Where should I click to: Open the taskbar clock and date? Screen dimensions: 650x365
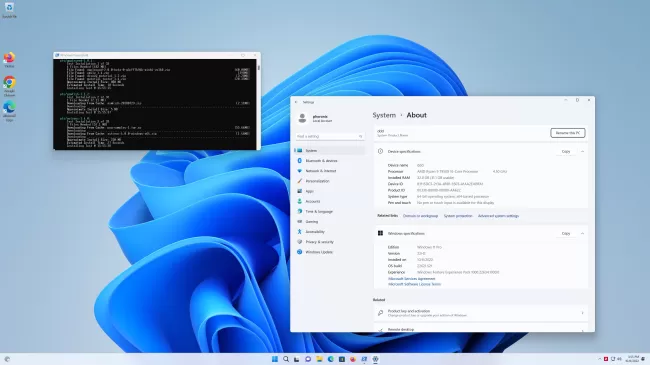tap(633, 359)
